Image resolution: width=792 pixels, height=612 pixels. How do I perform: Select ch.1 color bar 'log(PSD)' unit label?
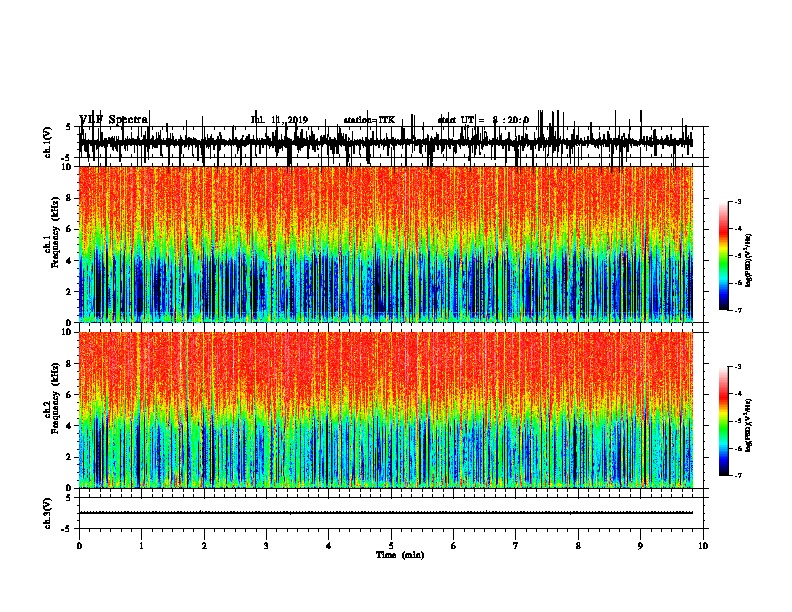pos(749,260)
